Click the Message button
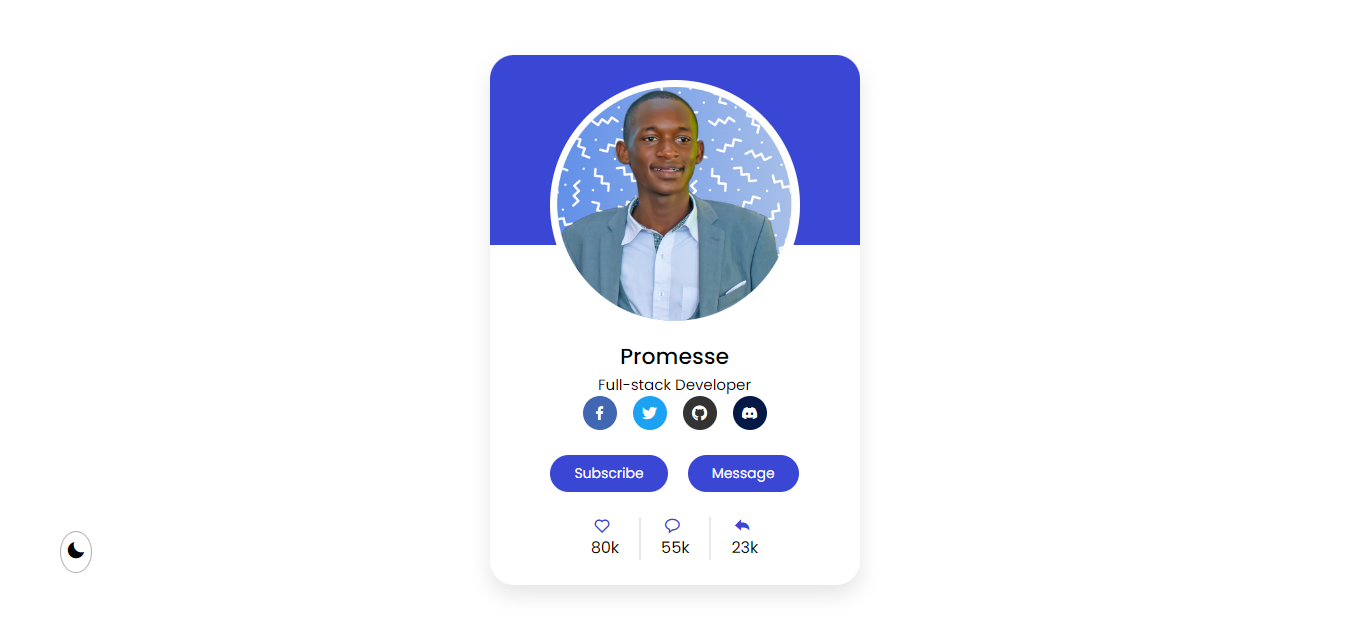Screen dimensions: 1348x620 pyautogui.click(x=743, y=473)
